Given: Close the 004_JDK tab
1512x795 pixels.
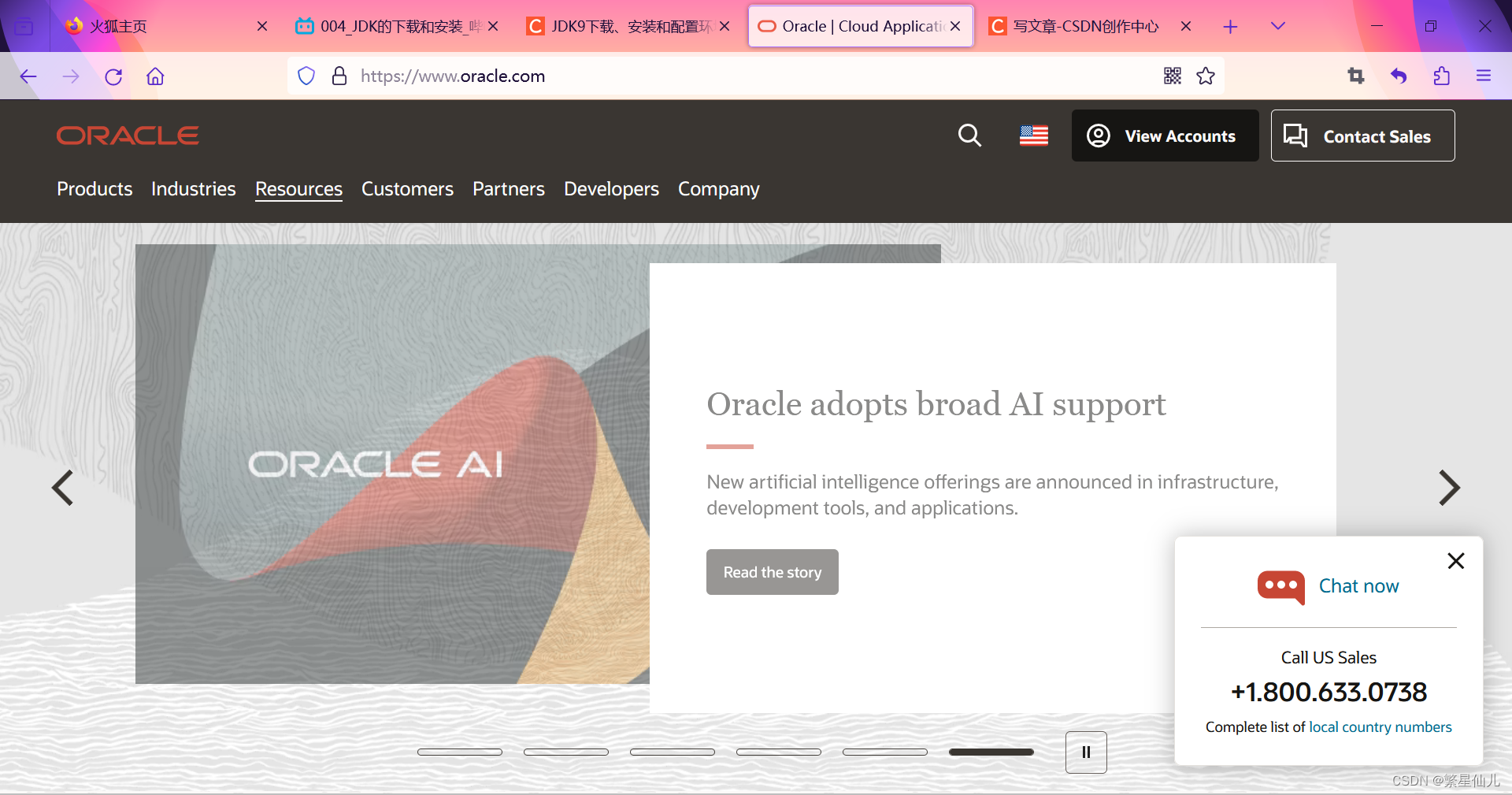Looking at the screenshot, I should click(493, 26).
